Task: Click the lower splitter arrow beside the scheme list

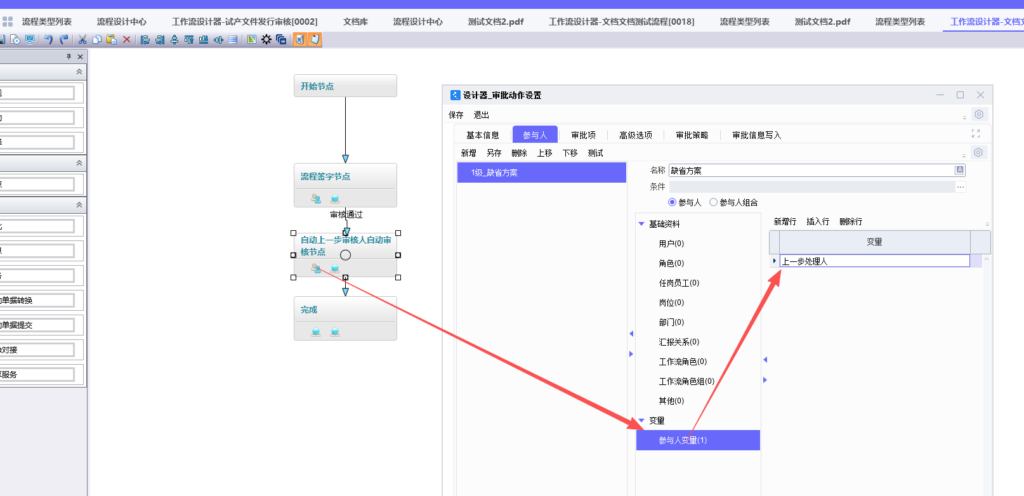Action: pyautogui.click(x=631, y=354)
